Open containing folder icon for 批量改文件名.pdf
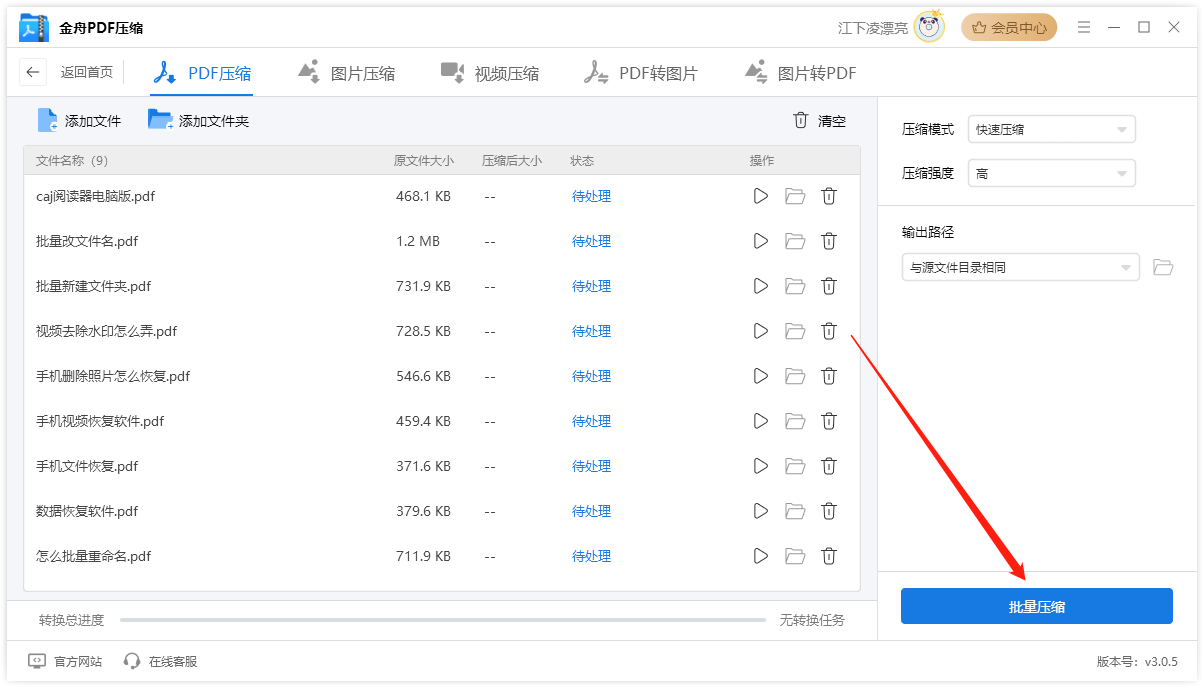Image resolution: width=1204 pixels, height=688 pixels. [x=794, y=241]
